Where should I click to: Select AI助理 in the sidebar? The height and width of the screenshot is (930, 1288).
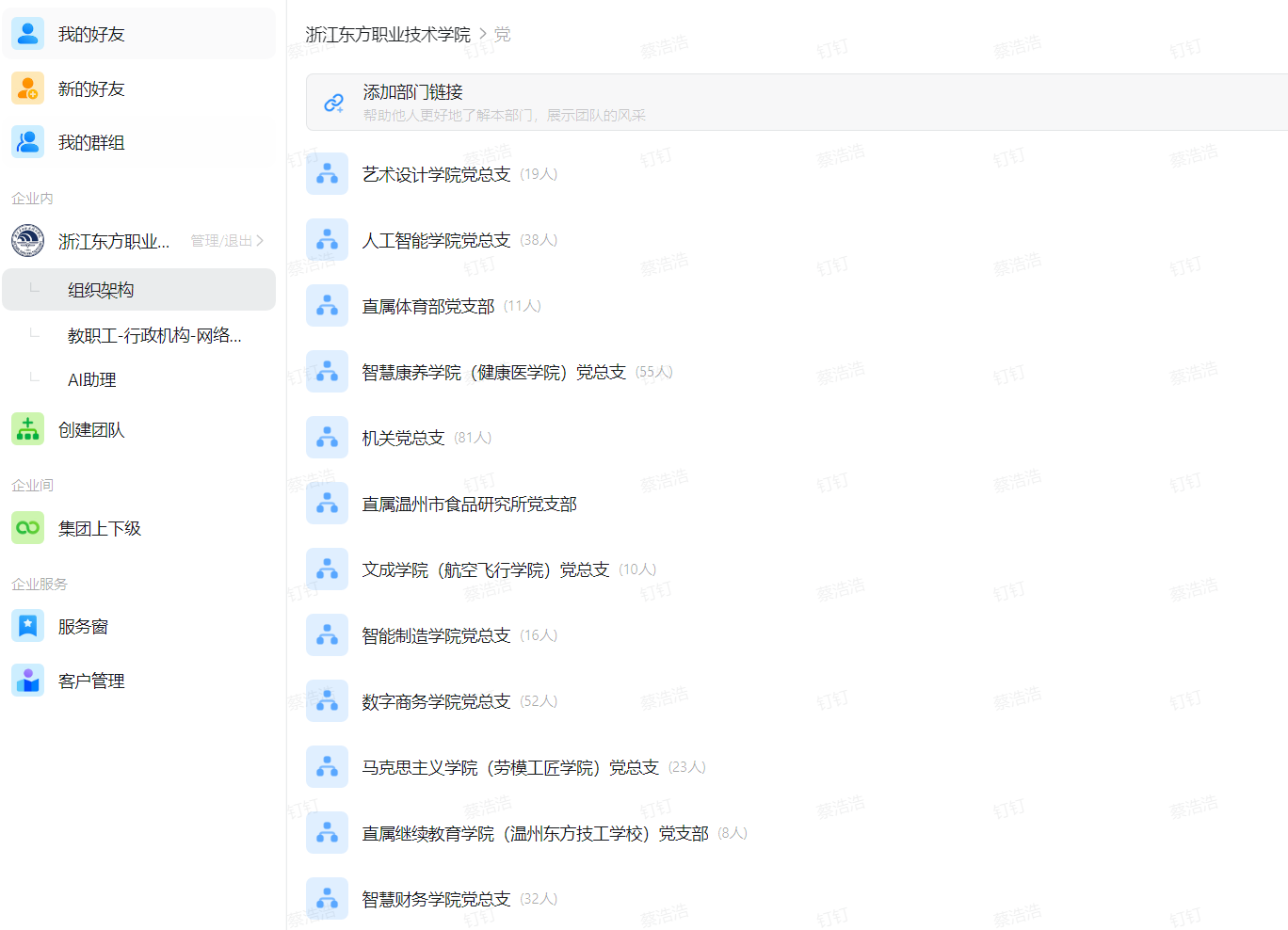click(92, 379)
